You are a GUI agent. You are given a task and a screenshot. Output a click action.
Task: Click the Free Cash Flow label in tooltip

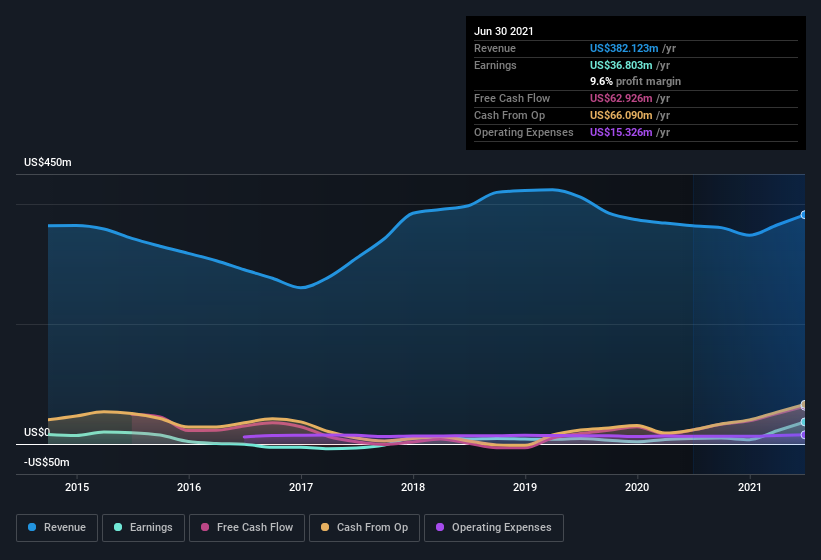[x=512, y=98]
